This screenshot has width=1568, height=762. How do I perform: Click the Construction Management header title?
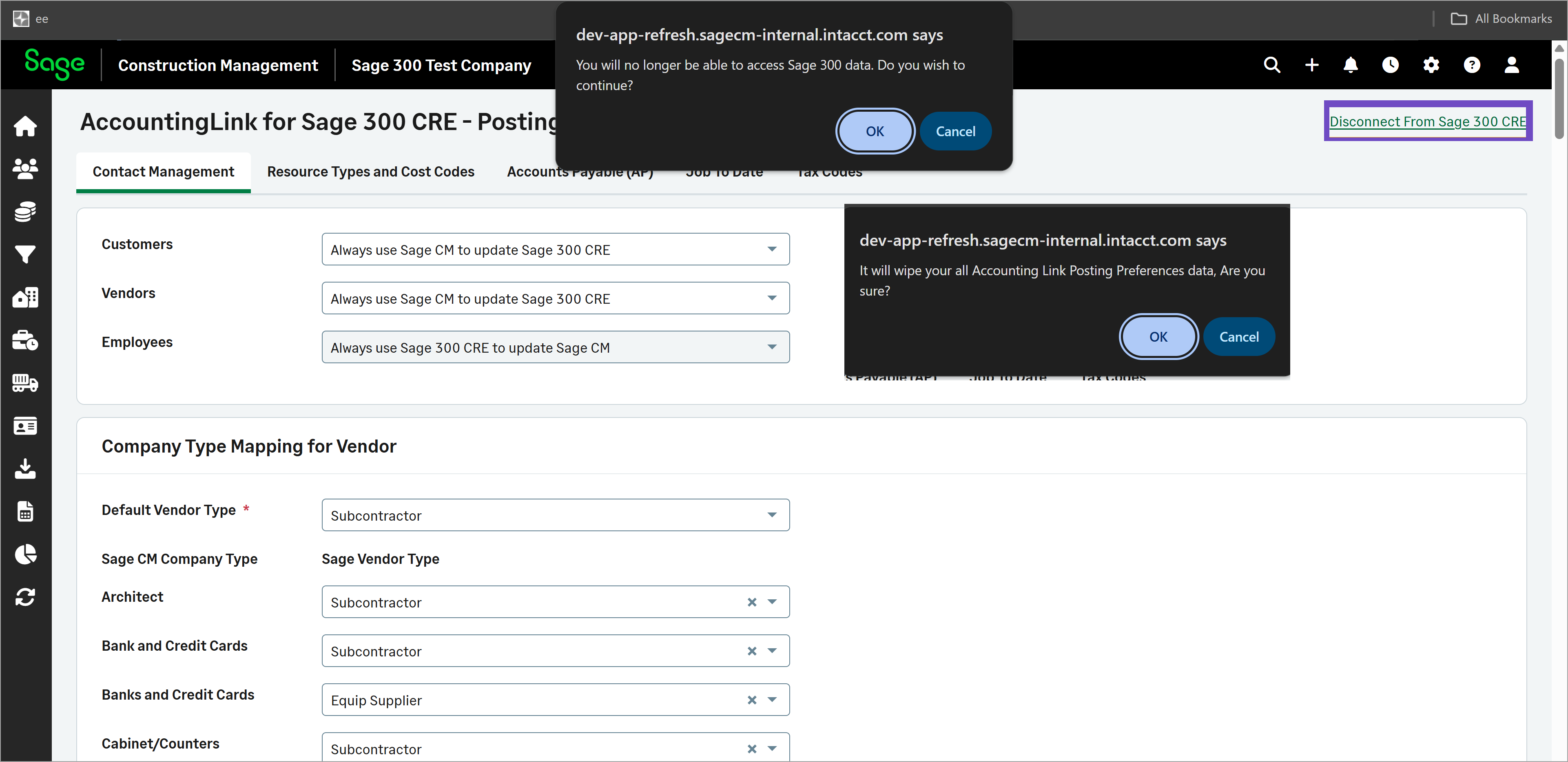click(x=218, y=65)
